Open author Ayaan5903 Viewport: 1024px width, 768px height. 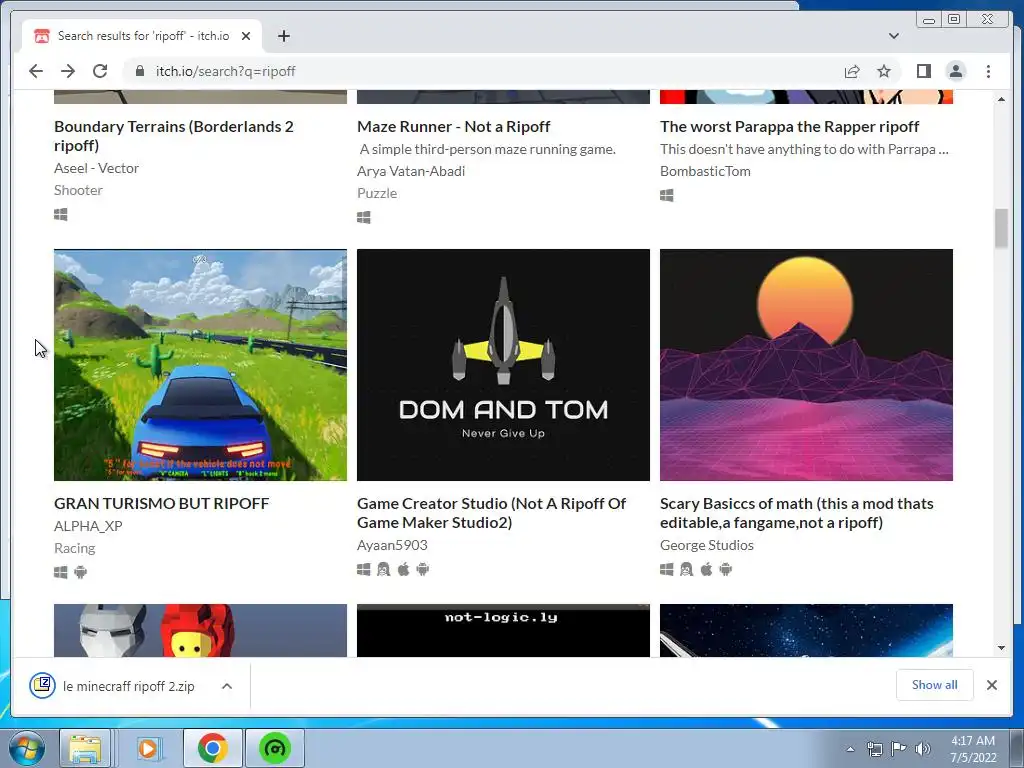point(392,545)
